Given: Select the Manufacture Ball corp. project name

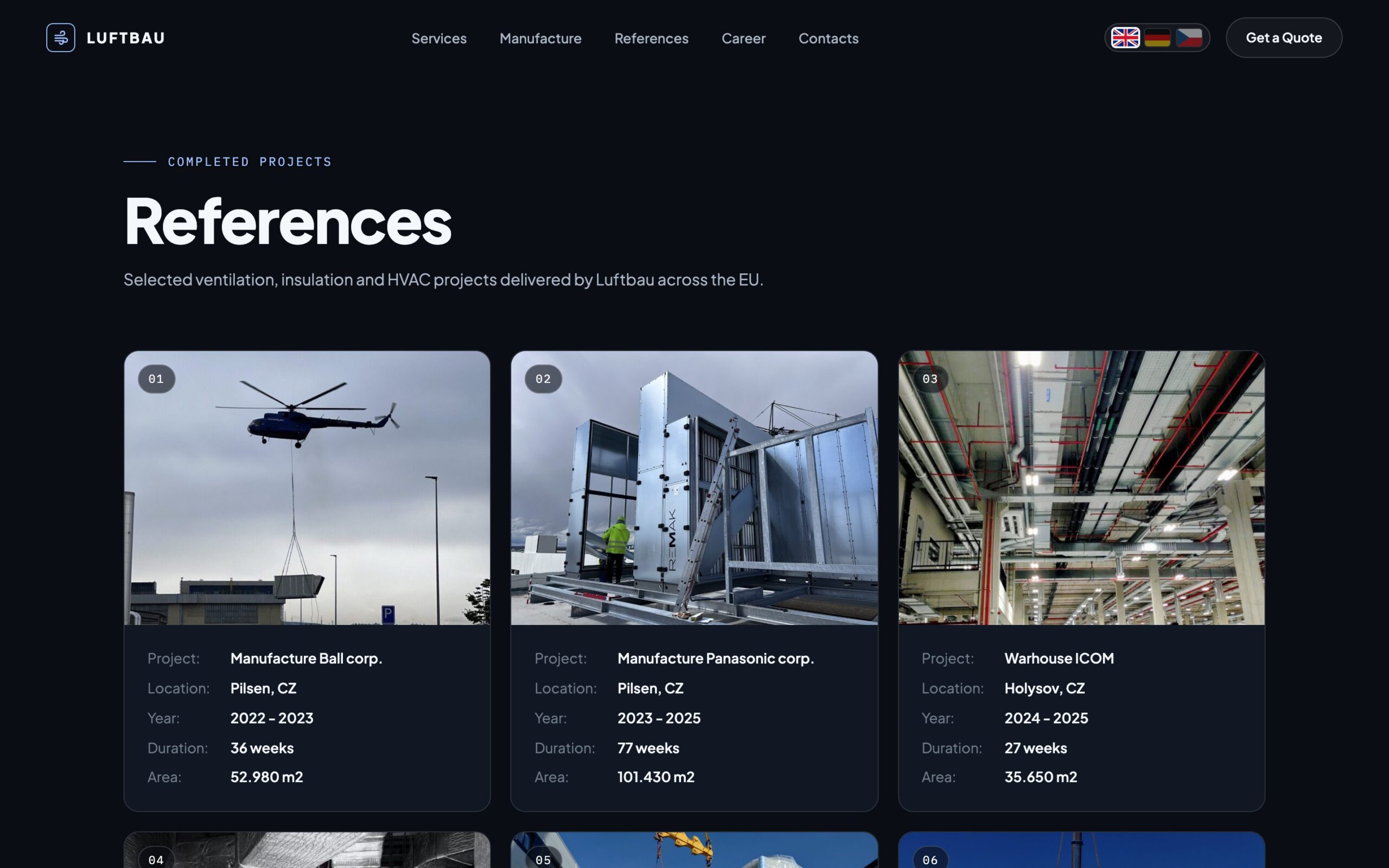Looking at the screenshot, I should tap(306, 659).
